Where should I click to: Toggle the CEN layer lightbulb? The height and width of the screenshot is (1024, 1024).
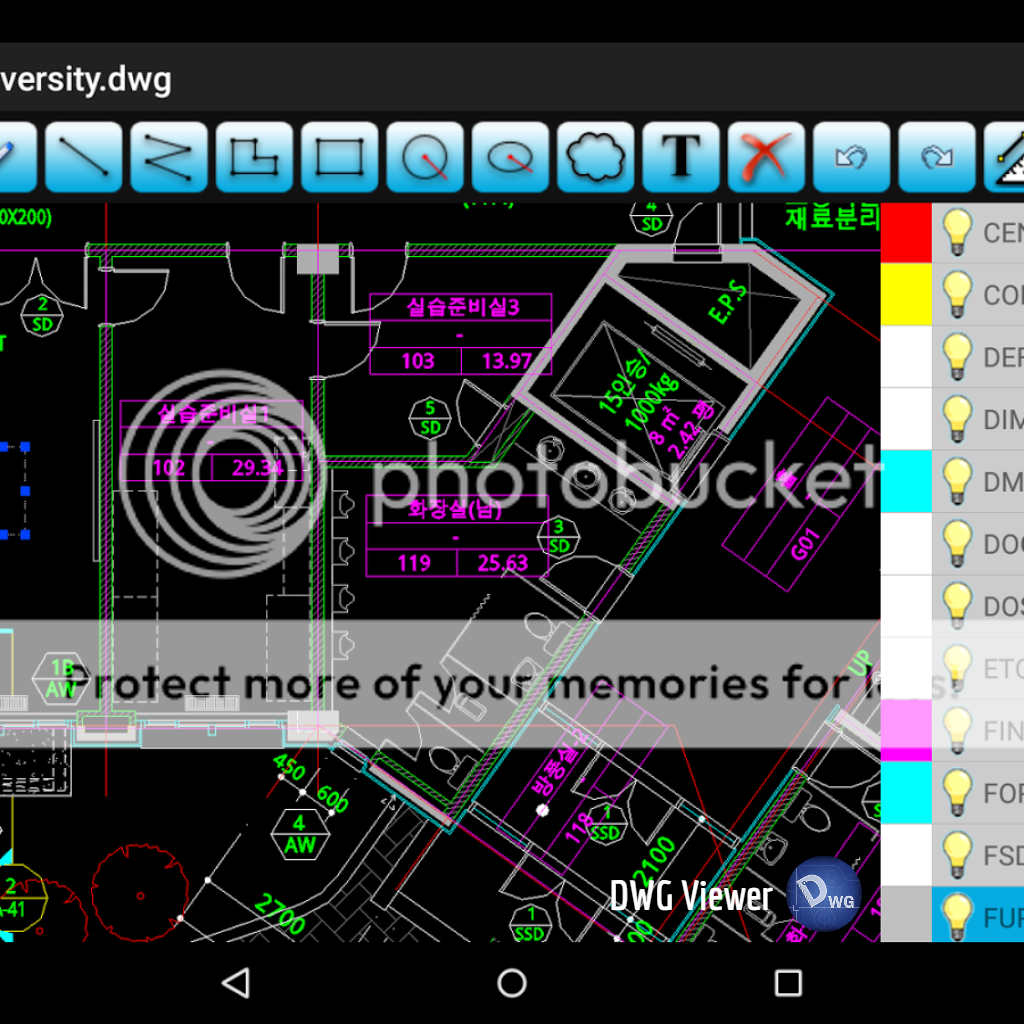(957, 233)
